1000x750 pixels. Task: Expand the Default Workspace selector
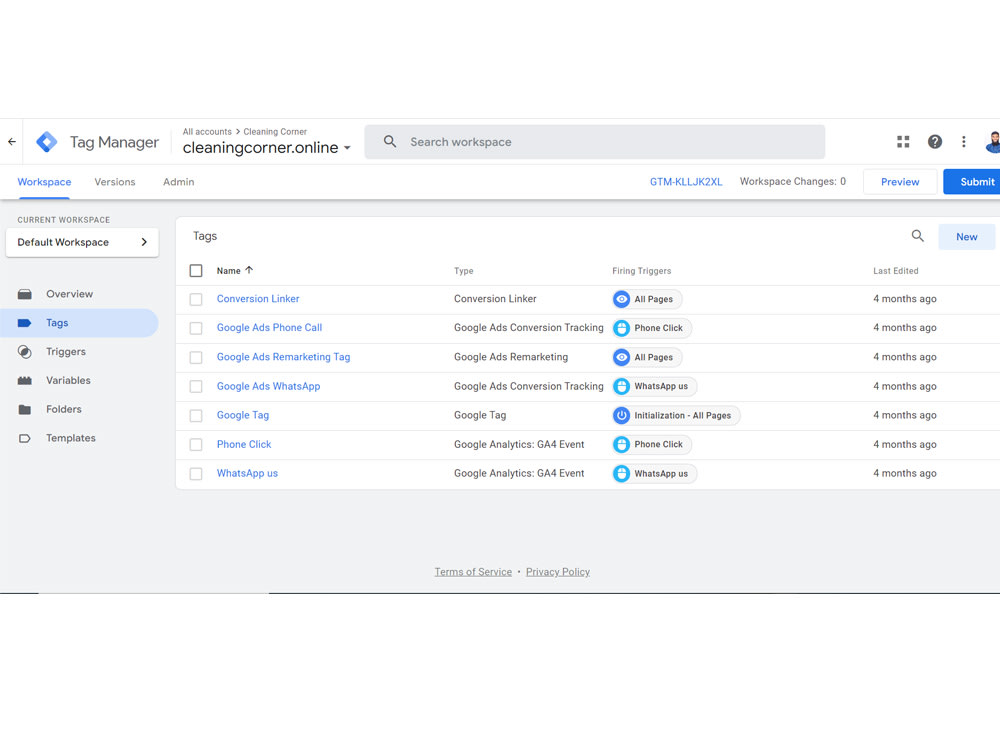pyautogui.click(x=82, y=242)
